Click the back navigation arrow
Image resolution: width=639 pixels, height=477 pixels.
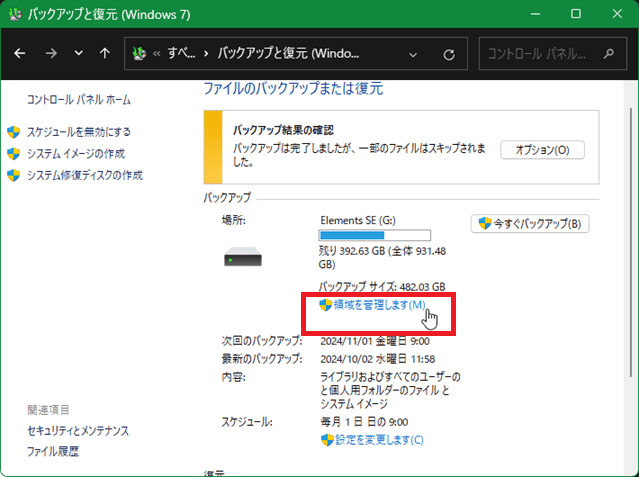[x=21, y=53]
